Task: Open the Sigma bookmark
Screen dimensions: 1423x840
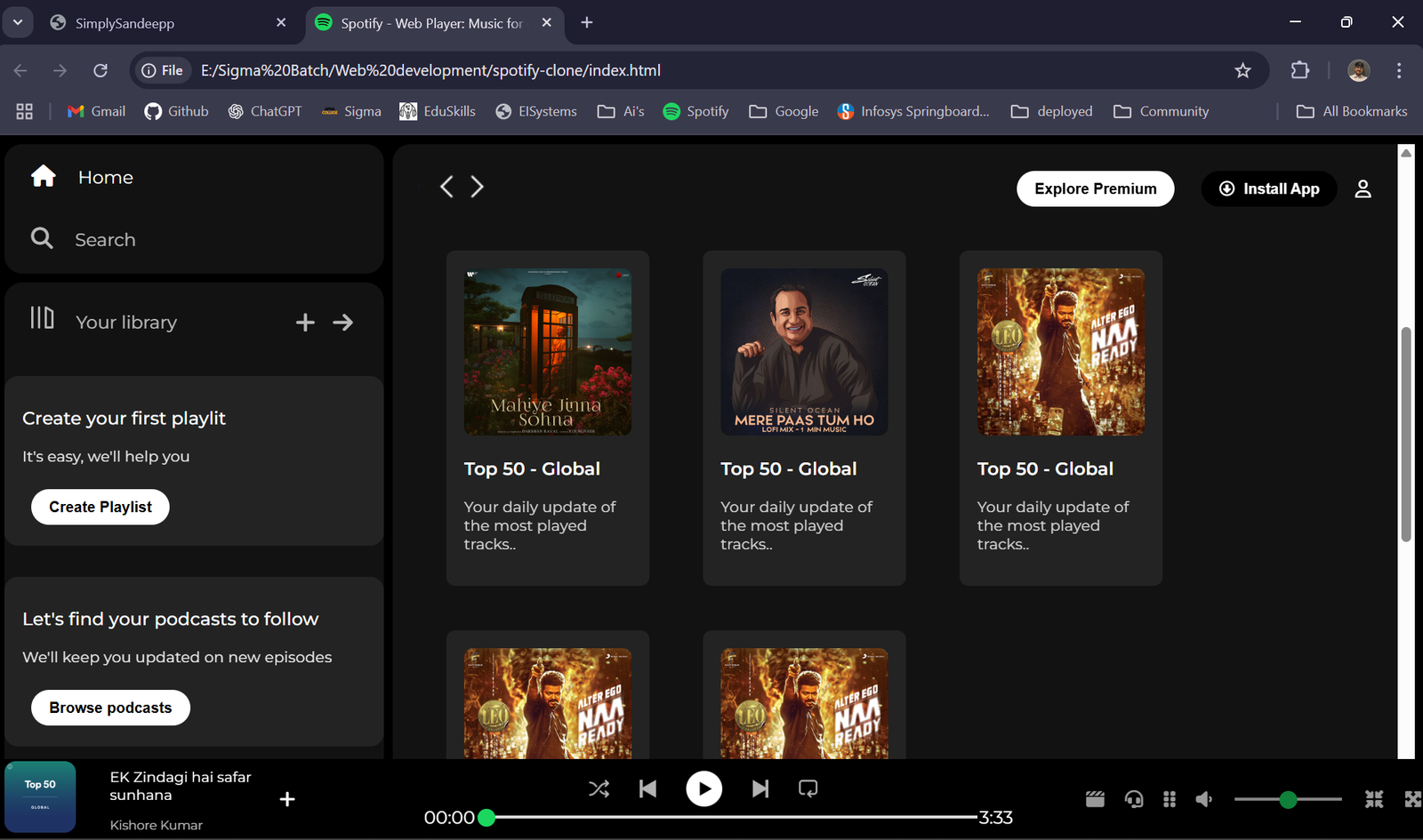Action: (x=351, y=111)
